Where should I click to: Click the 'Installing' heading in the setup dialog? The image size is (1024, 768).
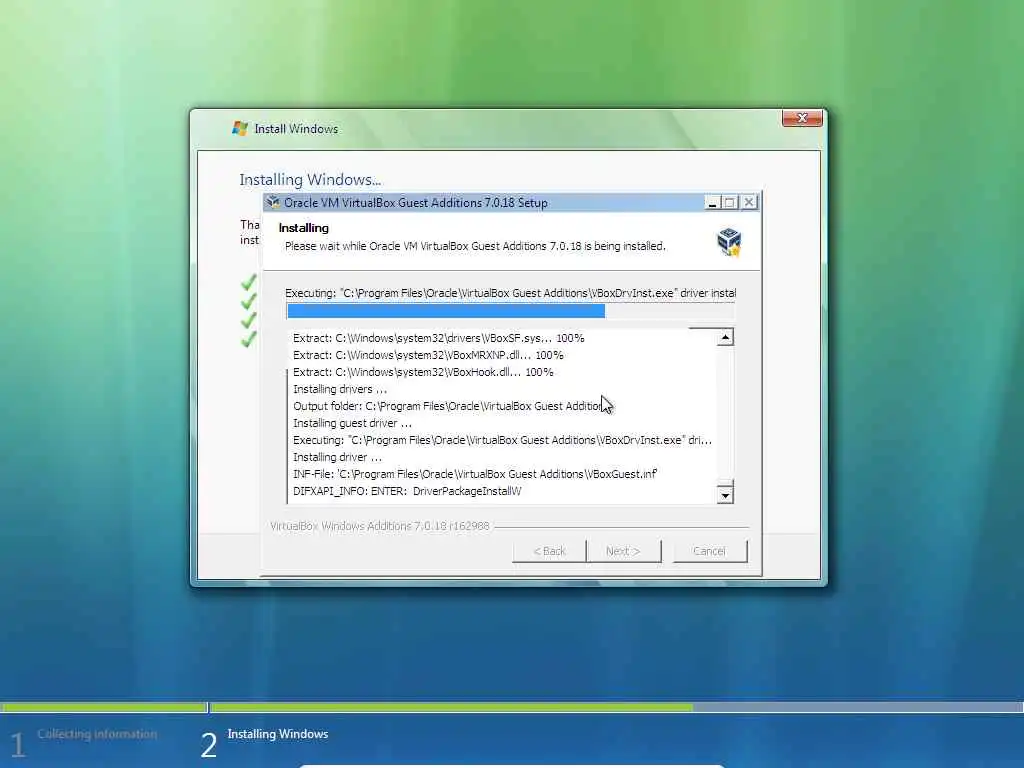pos(304,228)
